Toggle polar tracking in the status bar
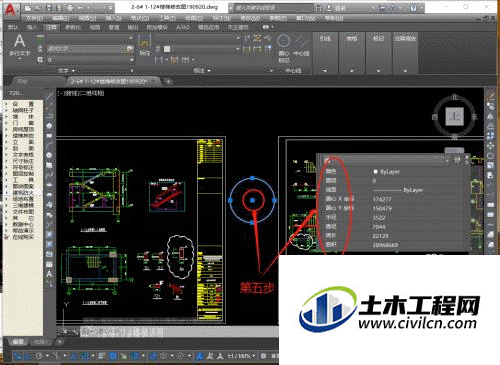 tap(39, 356)
